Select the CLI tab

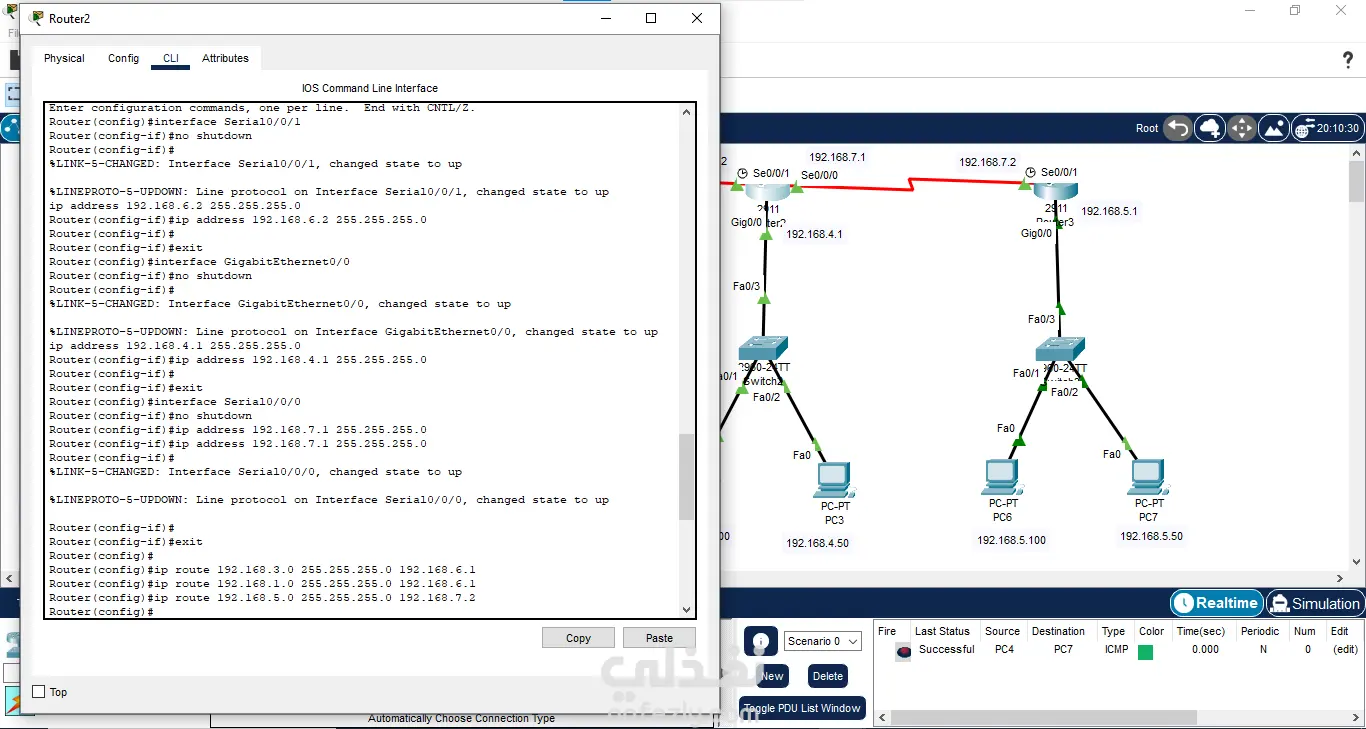pyautogui.click(x=171, y=58)
